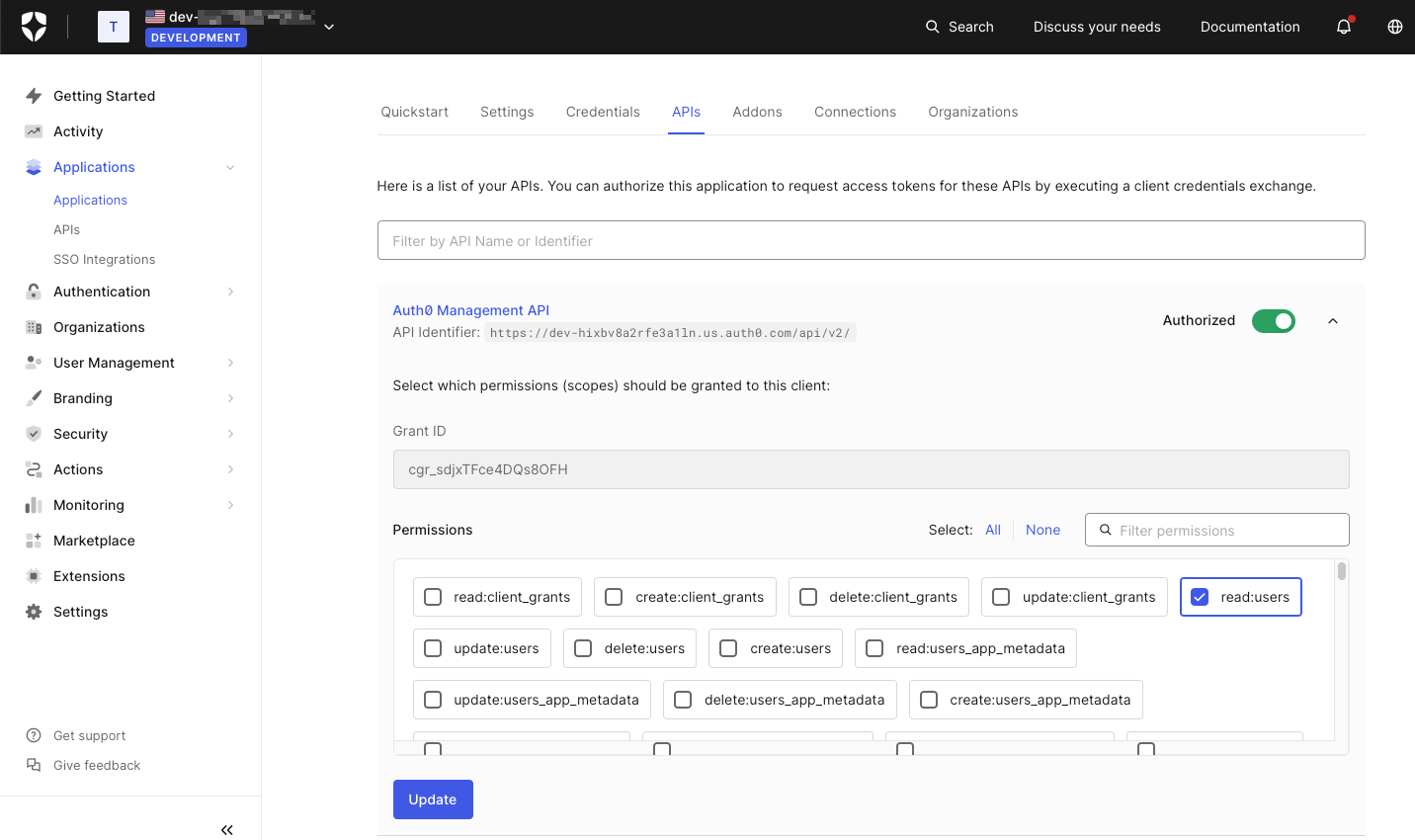The height and width of the screenshot is (840, 1415).
Task: Click the Filter permissions search field
Action: [x=1216, y=530]
